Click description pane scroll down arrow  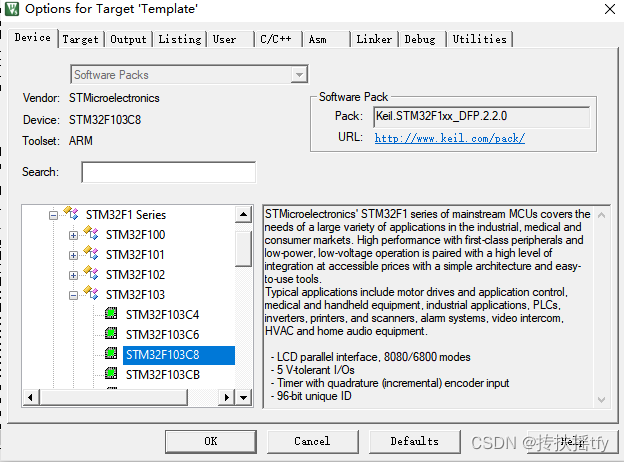point(601,399)
